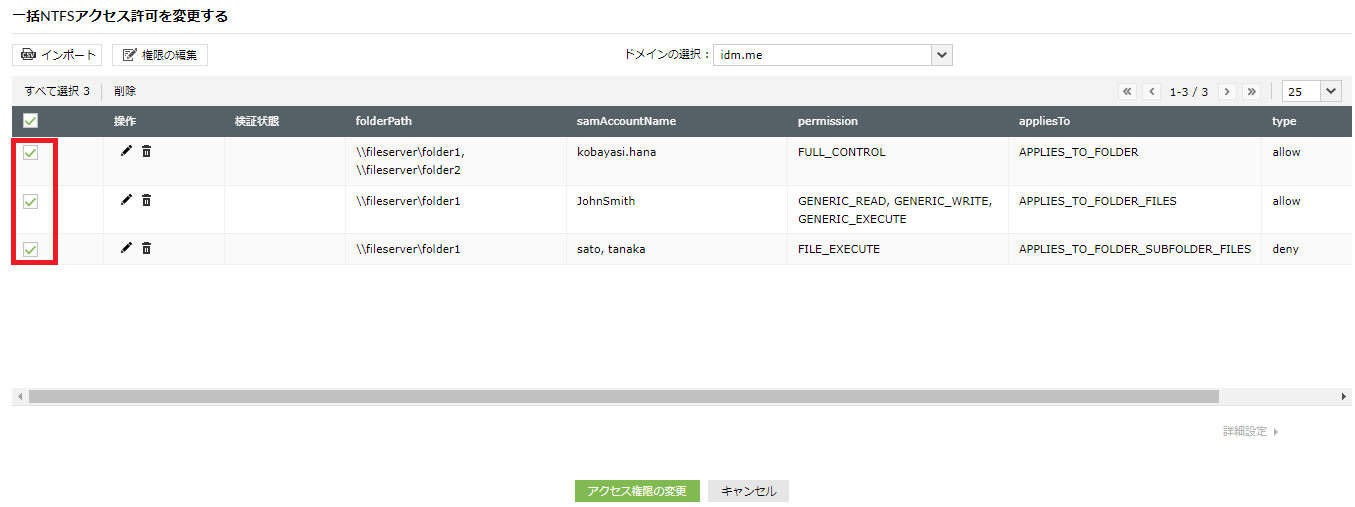Screen dimensions: 1355x507
Task: Click the permission column header
Action: coord(828,121)
